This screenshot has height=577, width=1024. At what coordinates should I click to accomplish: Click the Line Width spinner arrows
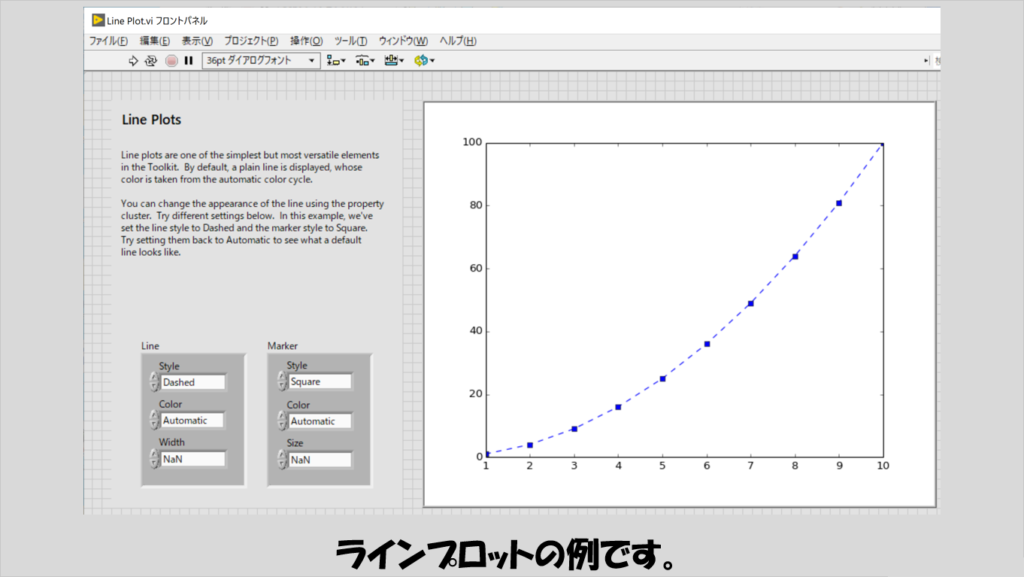pyautogui.click(x=154, y=459)
